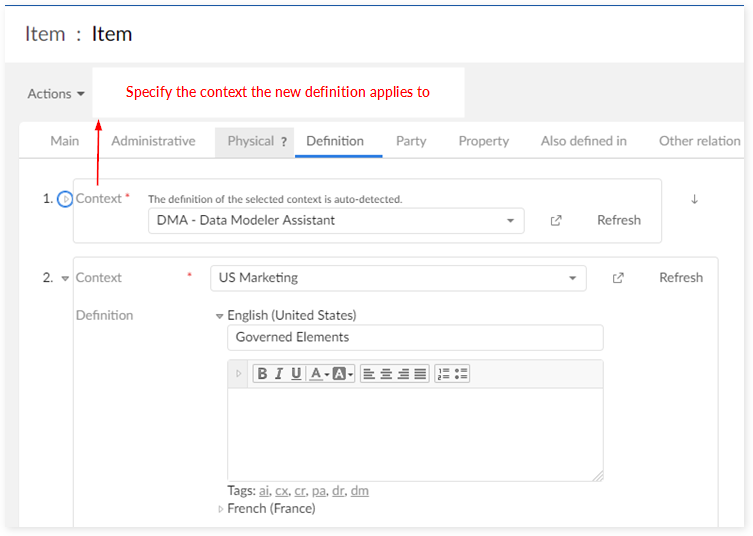Viewport: 753px width, 536px height.
Task: Open the Actions menu
Action: [x=56, y=94]
